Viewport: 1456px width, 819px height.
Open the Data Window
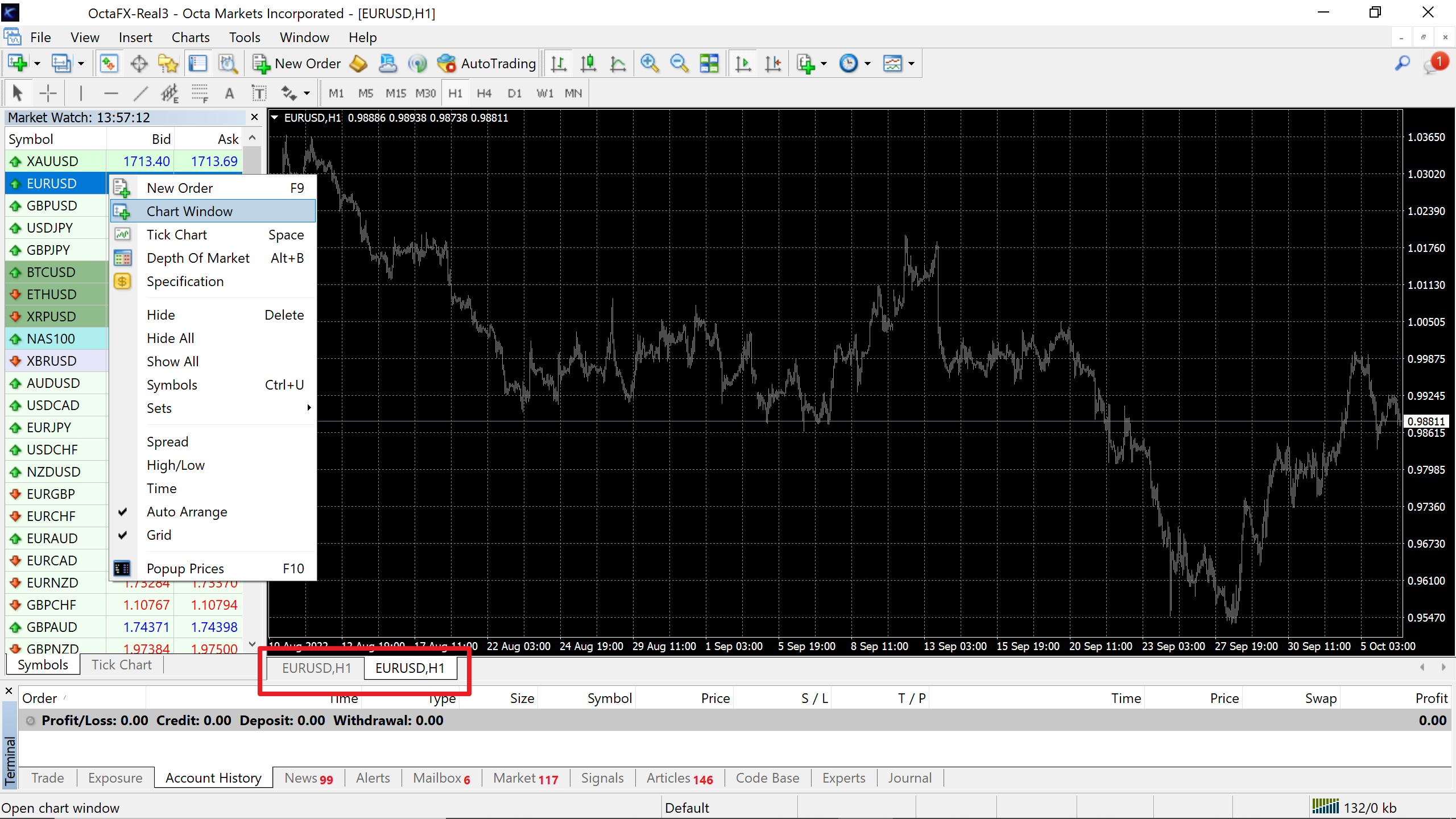click(139, 63)
